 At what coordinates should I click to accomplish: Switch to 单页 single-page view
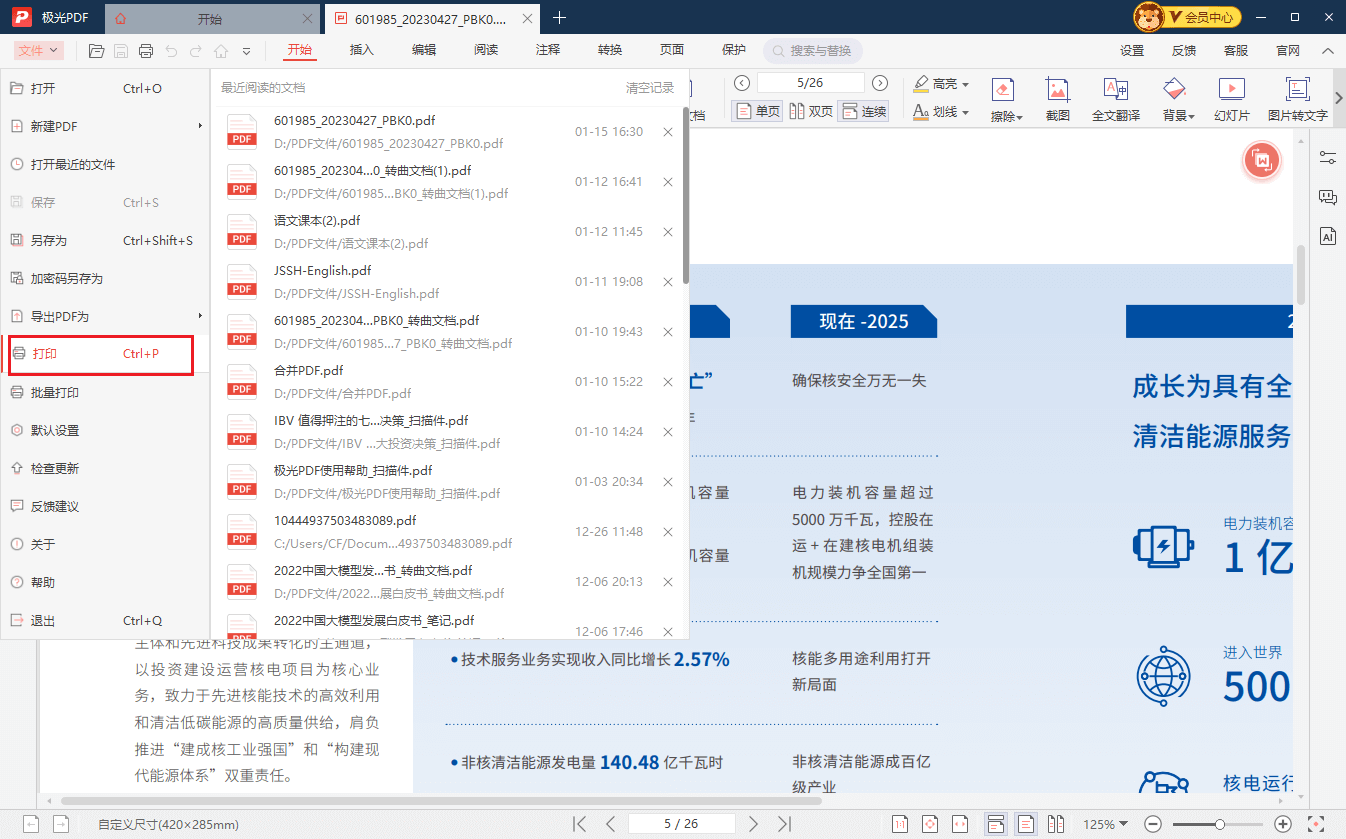coord(757,110)
